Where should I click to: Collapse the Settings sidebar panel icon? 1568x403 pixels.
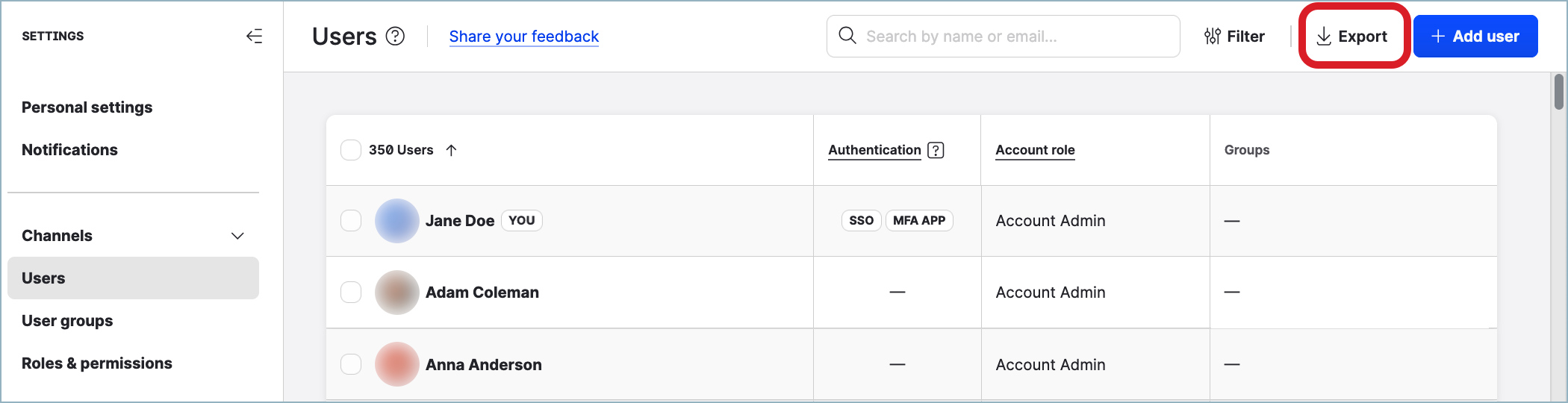pos(255,36)
